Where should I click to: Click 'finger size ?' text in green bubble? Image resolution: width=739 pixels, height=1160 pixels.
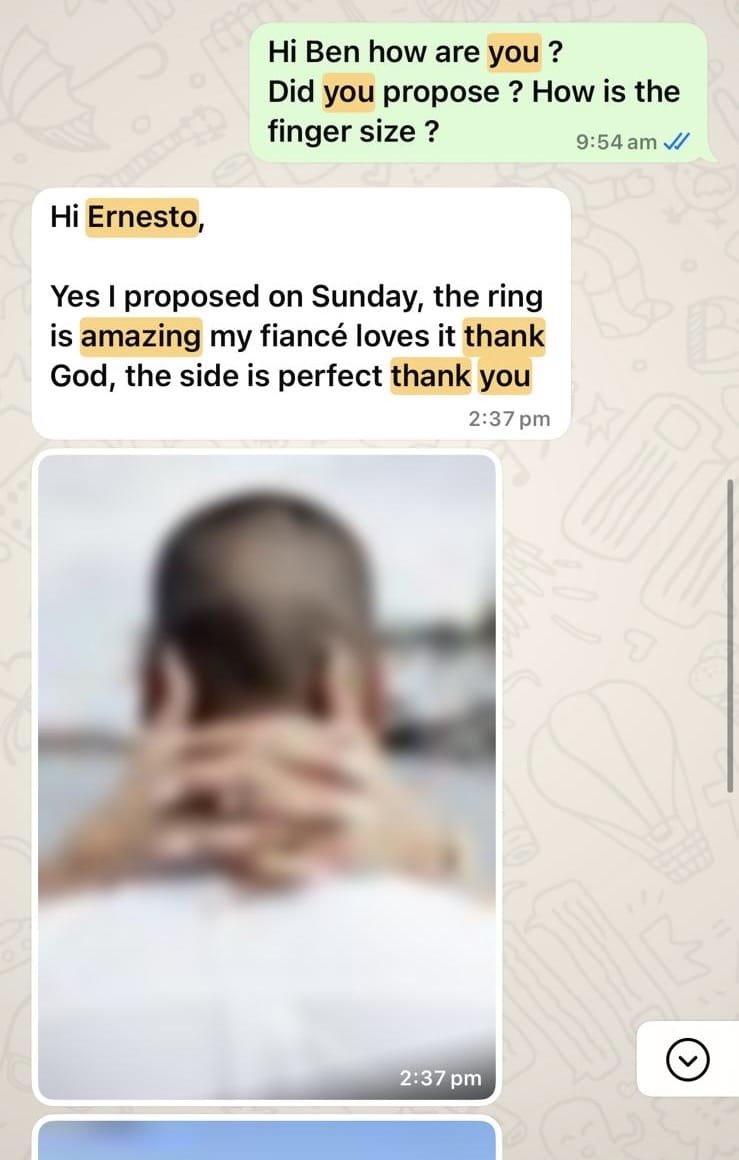(x=353, y=132)
